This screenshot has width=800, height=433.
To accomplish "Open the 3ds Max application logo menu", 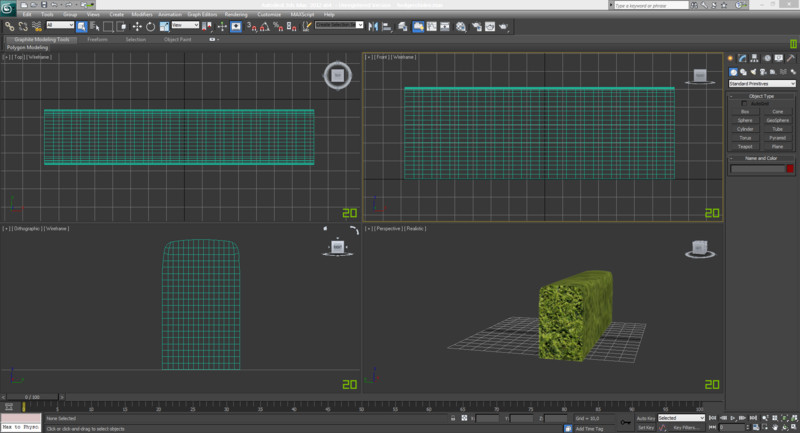I will 9,8.
